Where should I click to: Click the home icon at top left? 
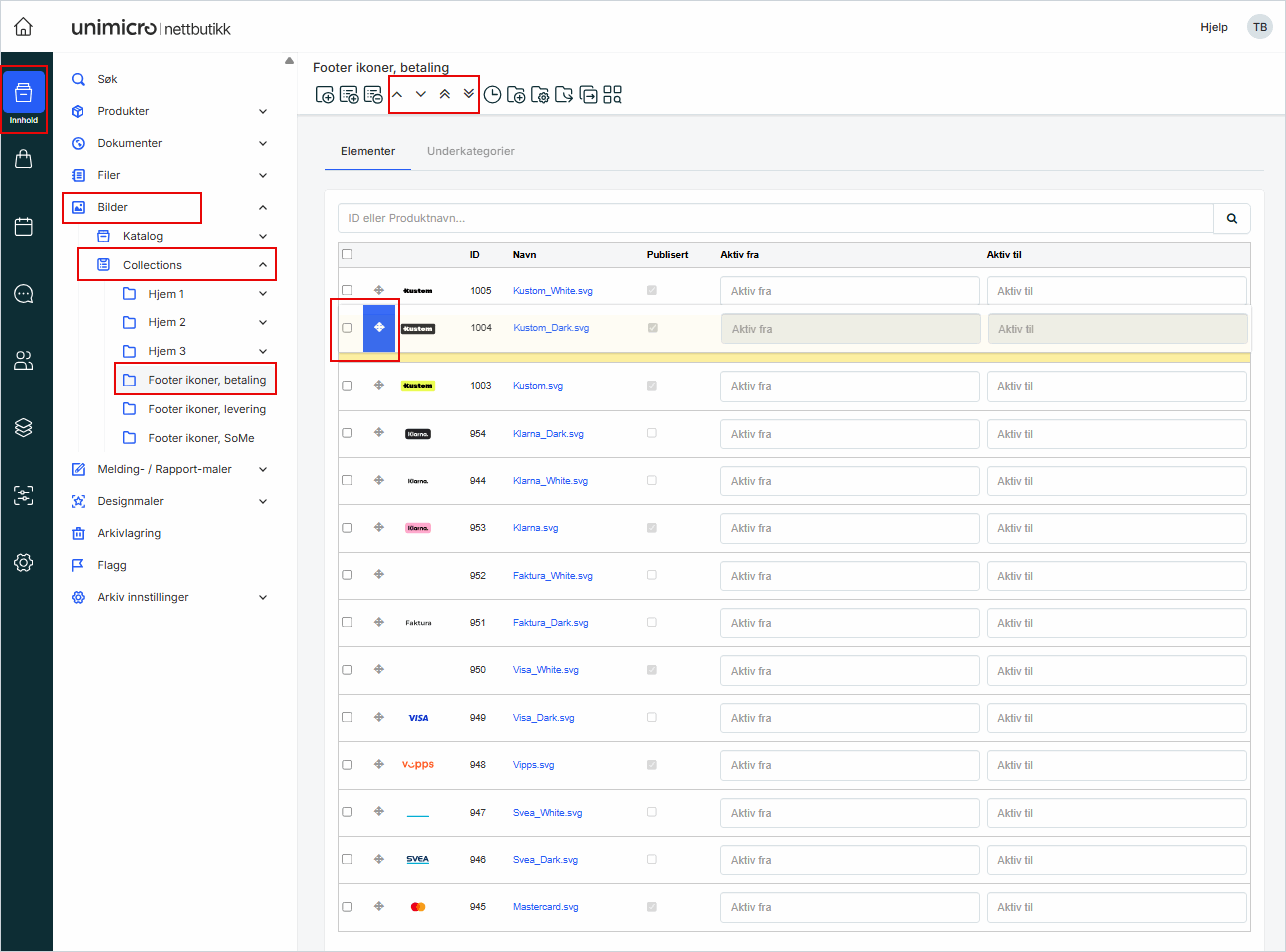(x=23, y=27)
